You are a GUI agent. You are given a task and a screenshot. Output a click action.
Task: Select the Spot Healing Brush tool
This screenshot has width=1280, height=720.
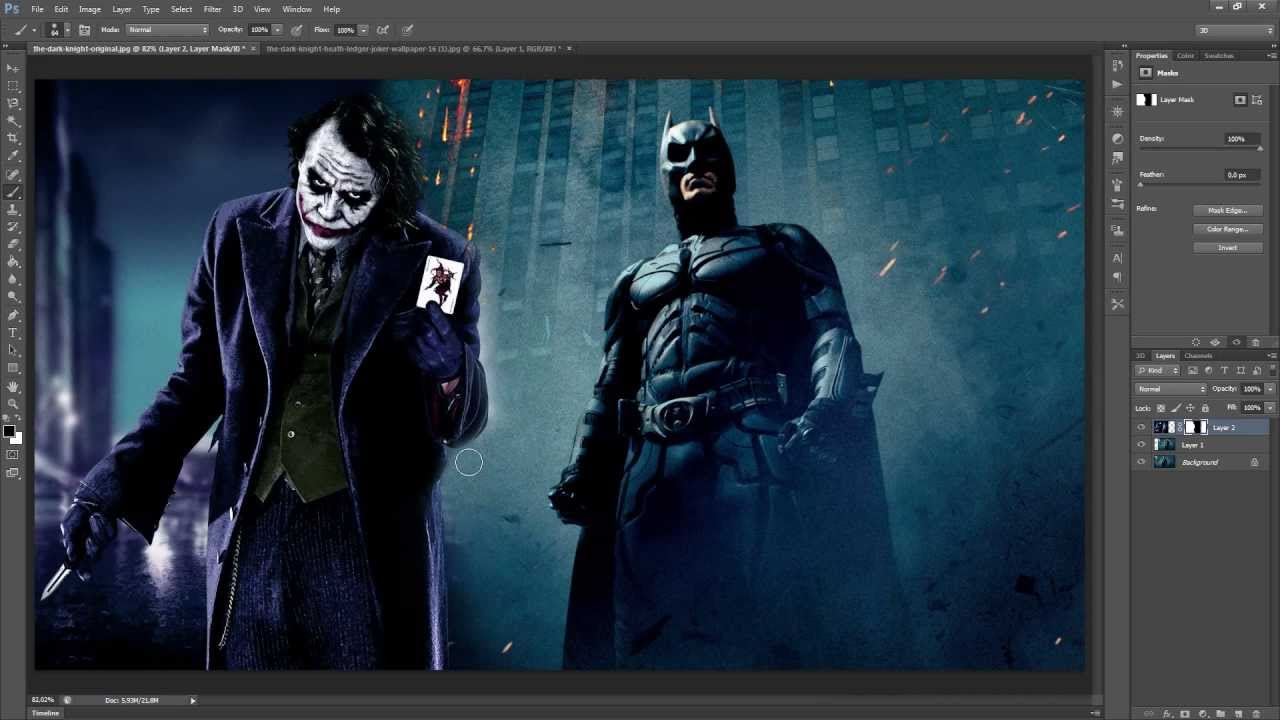(x=13, y=174)
